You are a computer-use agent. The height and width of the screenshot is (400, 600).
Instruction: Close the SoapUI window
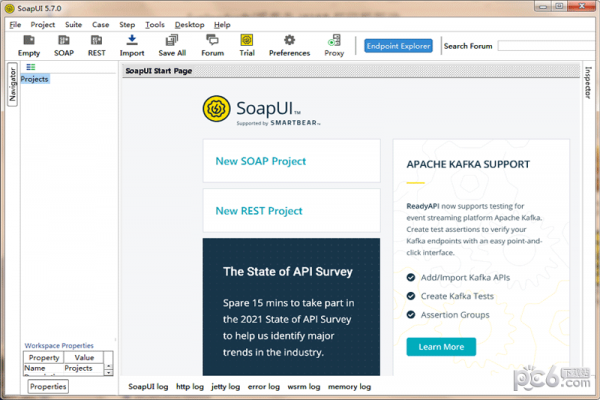point(582,6)
